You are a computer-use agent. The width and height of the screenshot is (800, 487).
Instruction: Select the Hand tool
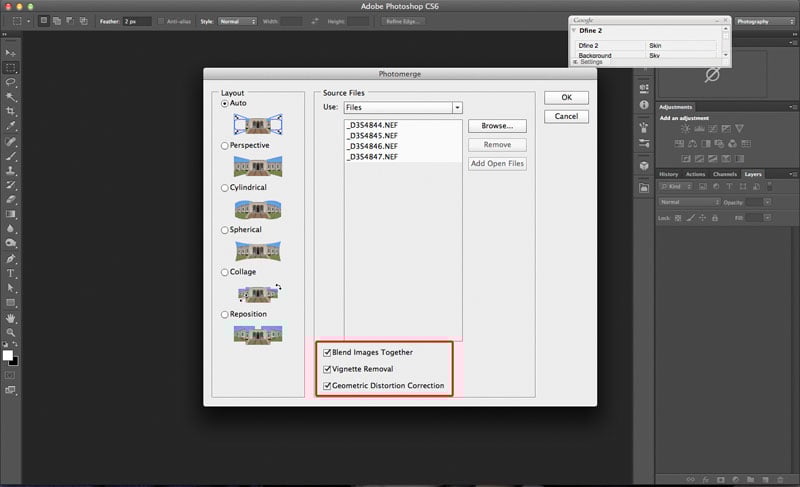10,318
